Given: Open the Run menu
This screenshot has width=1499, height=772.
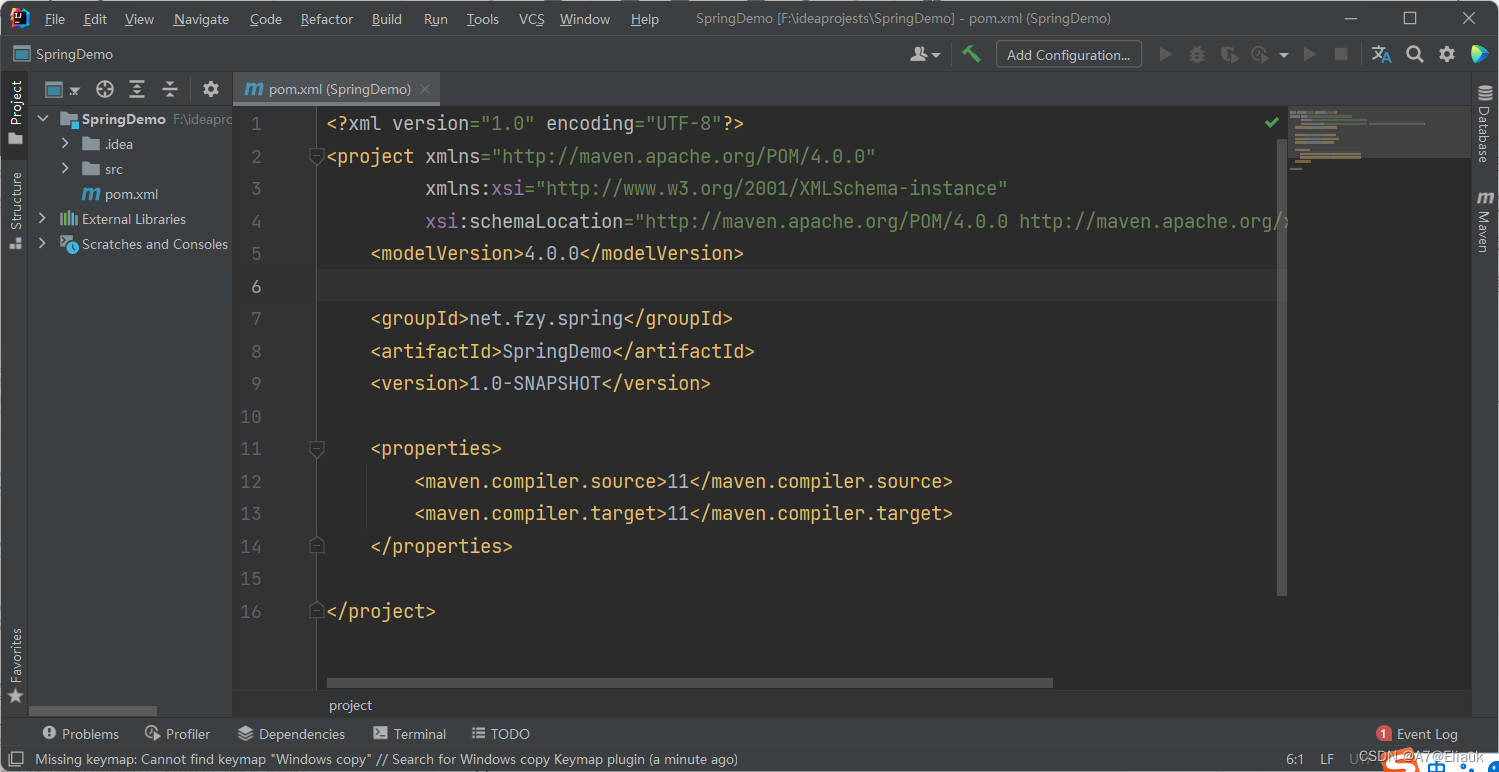Looking at the screenshot, I should pyautogui.click(x=435, y=19).
